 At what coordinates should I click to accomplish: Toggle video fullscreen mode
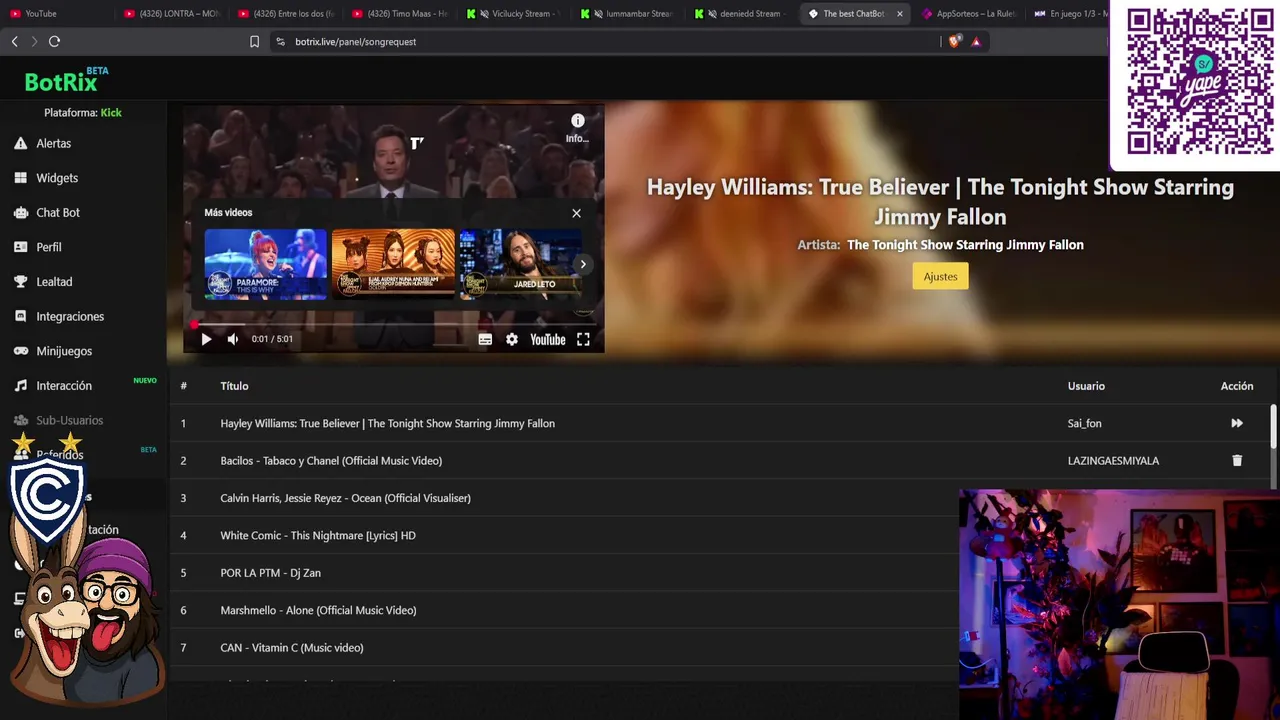(583, 339)
